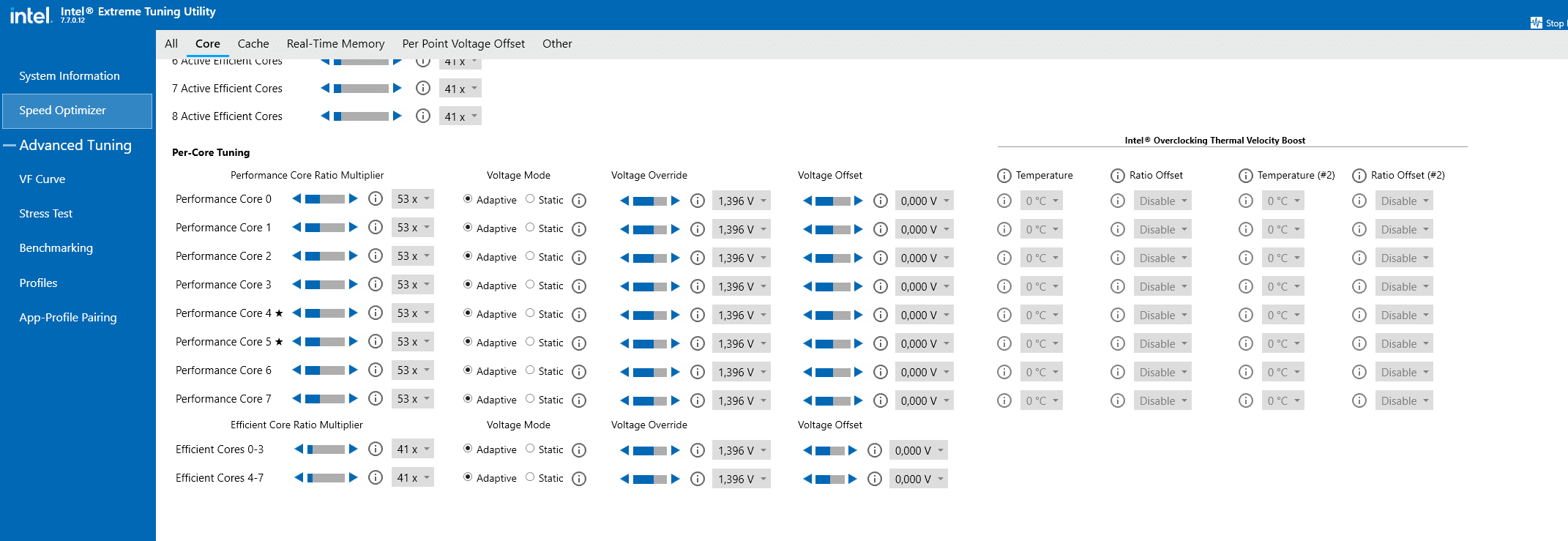Increase Performance Core 5 voltage override right arrow
Viewport: 1568px width, 541px height.
pos(676,343)
